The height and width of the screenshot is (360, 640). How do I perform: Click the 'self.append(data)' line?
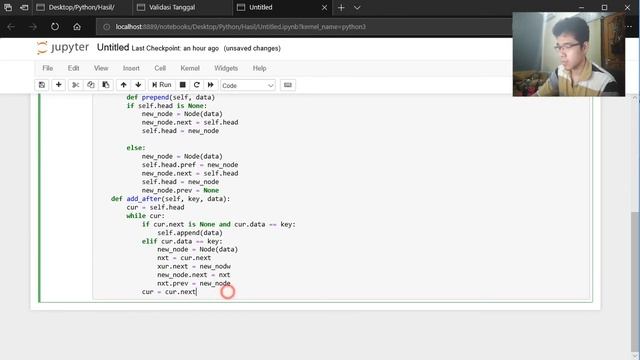coord(190,233)
